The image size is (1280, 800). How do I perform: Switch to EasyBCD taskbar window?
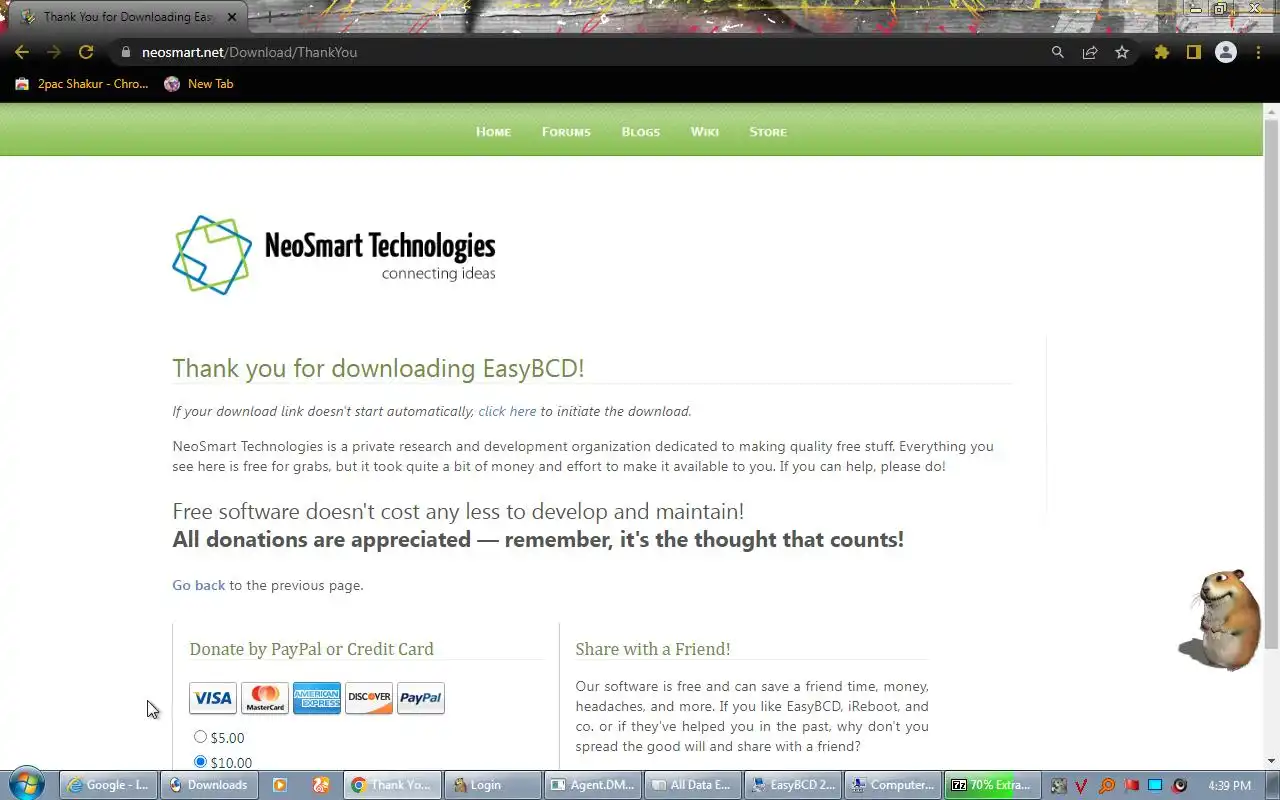click(794, 785)
